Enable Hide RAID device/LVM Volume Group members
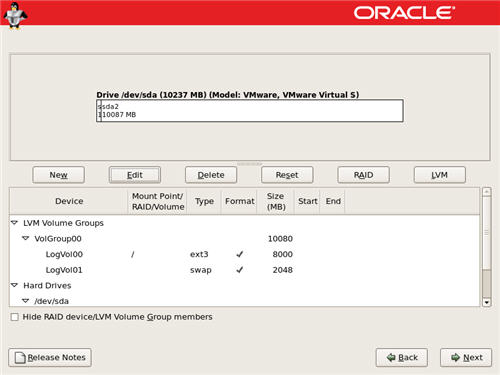Image resolution: width=500 pixels, height=375 pixels. (x=15, y=317)
